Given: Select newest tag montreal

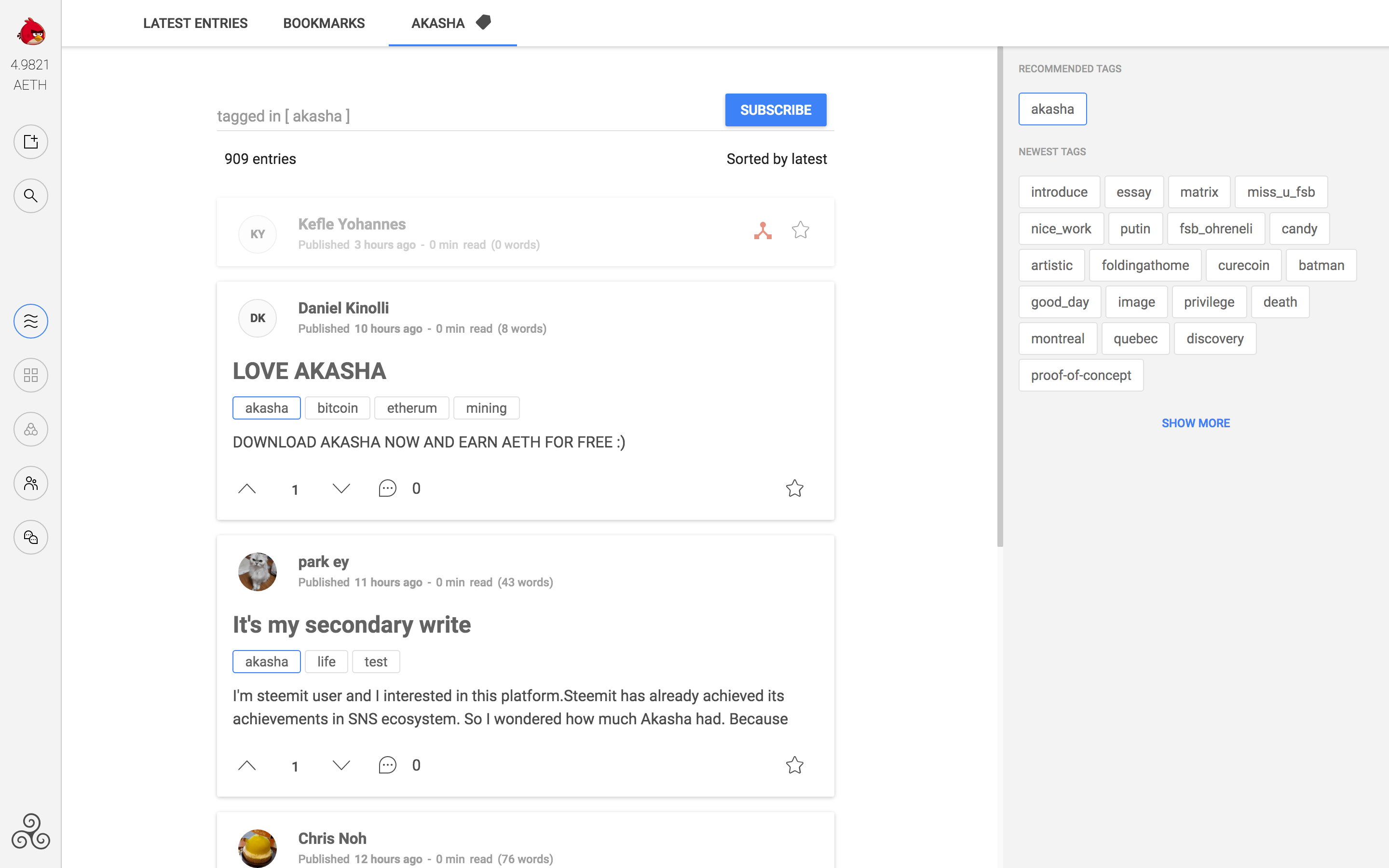Looking at the screenshot, I should 1058,339.
